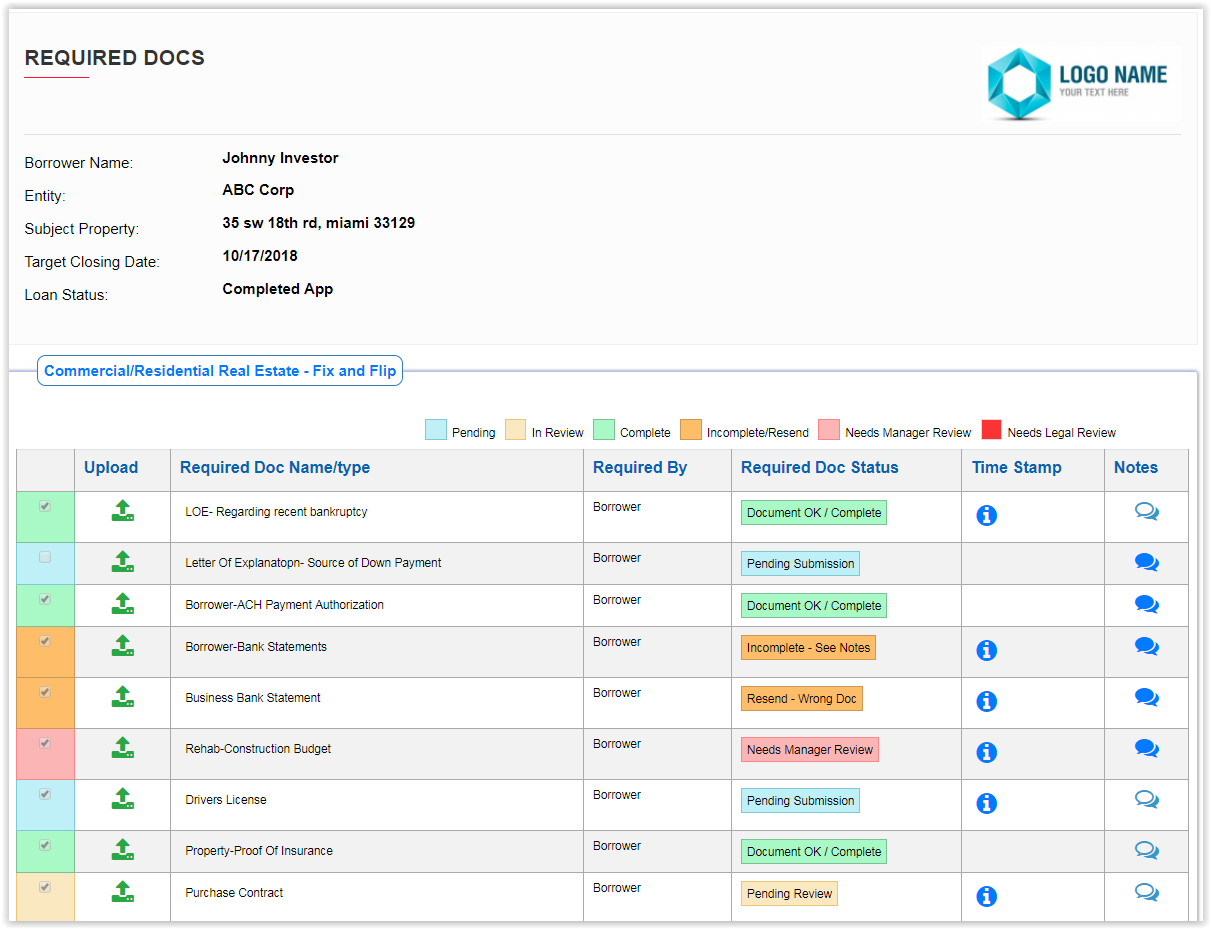1211x929 pixels.
Task: Click subject property address 35 sw 18th rd
Action: point(318,223)
